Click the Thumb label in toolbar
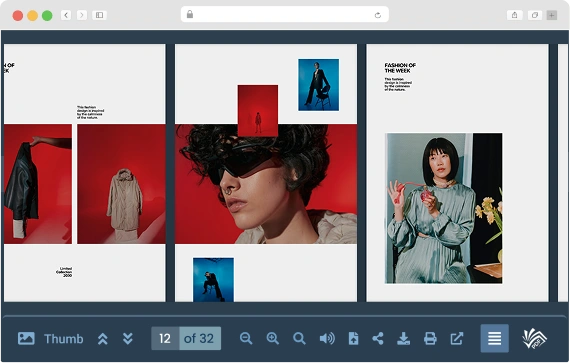The width and height of the screenshot is (570, 363). pos(64,339)
